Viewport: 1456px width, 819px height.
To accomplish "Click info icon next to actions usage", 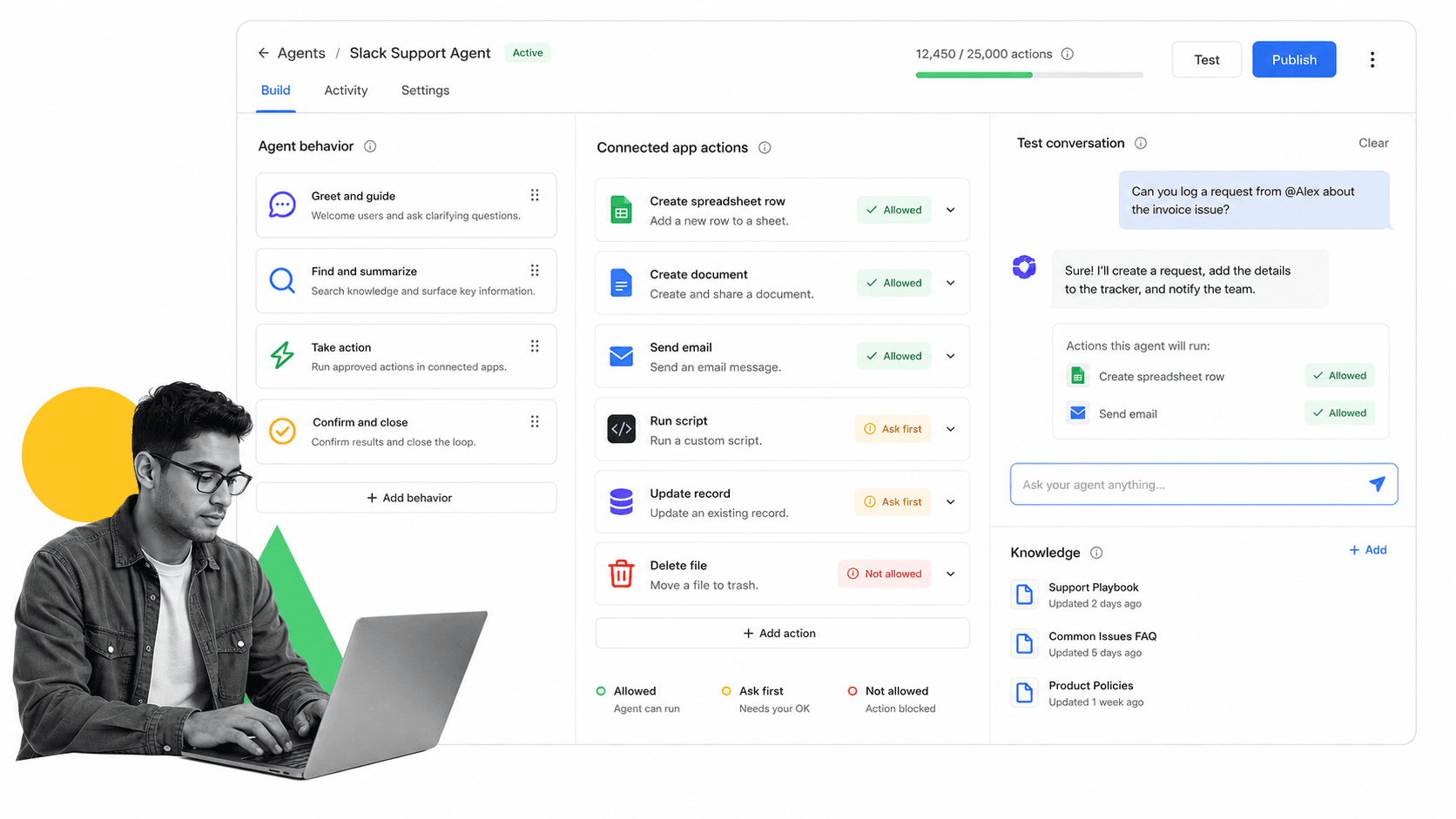I will (1068, 54).
